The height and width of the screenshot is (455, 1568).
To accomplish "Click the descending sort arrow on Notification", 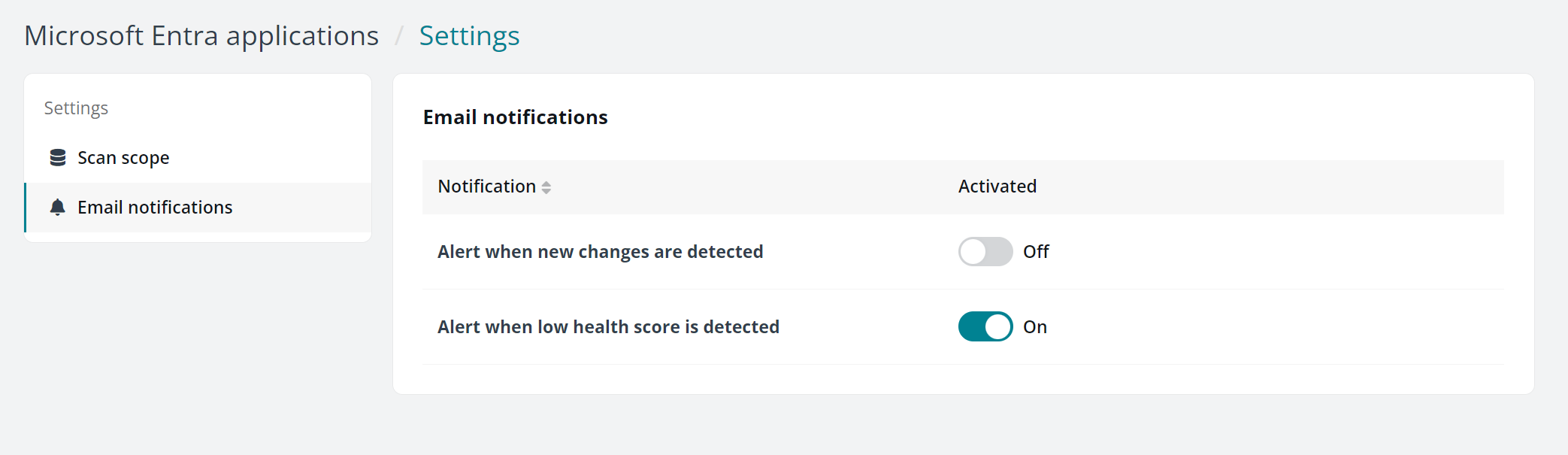I will coord(546,191).
